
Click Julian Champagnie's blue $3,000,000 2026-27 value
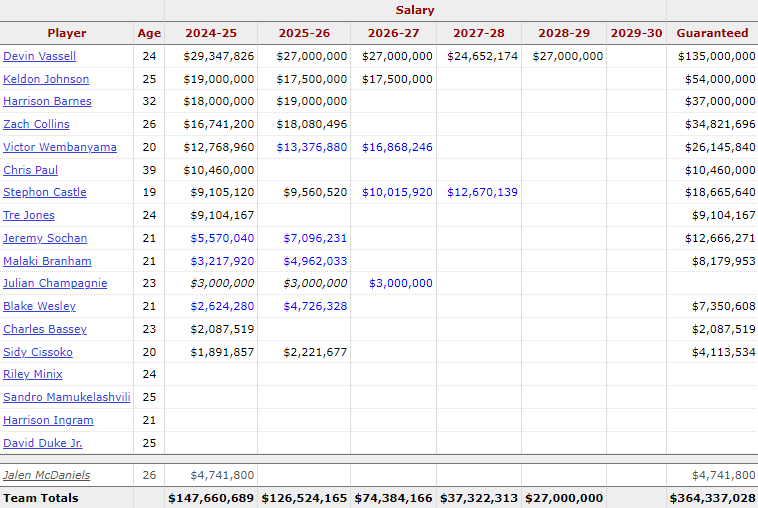[401, 283]
